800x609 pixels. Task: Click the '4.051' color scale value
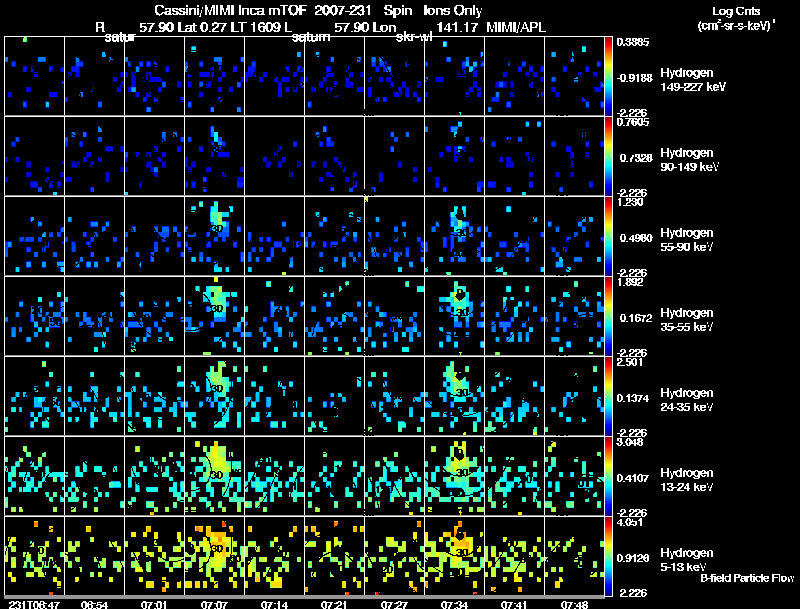[630, 522]
